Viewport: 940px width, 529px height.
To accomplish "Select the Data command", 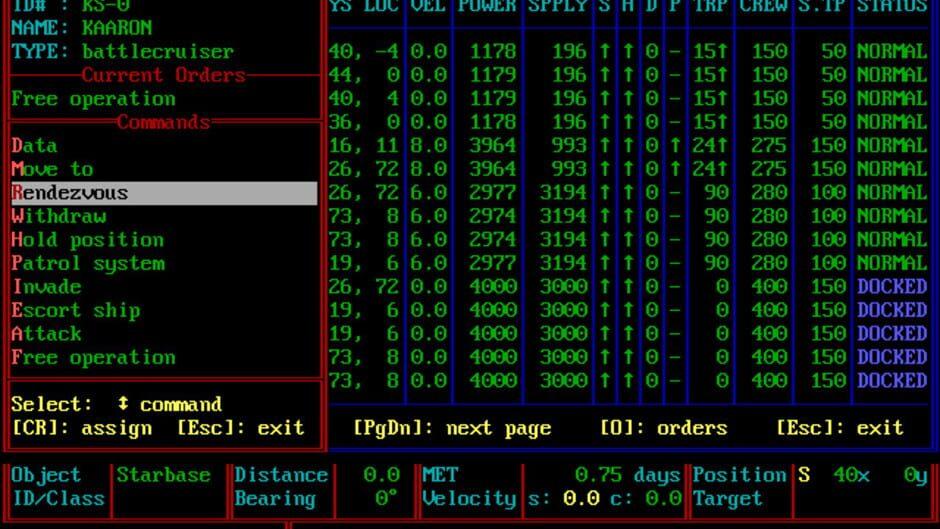I will click(34, 146).
